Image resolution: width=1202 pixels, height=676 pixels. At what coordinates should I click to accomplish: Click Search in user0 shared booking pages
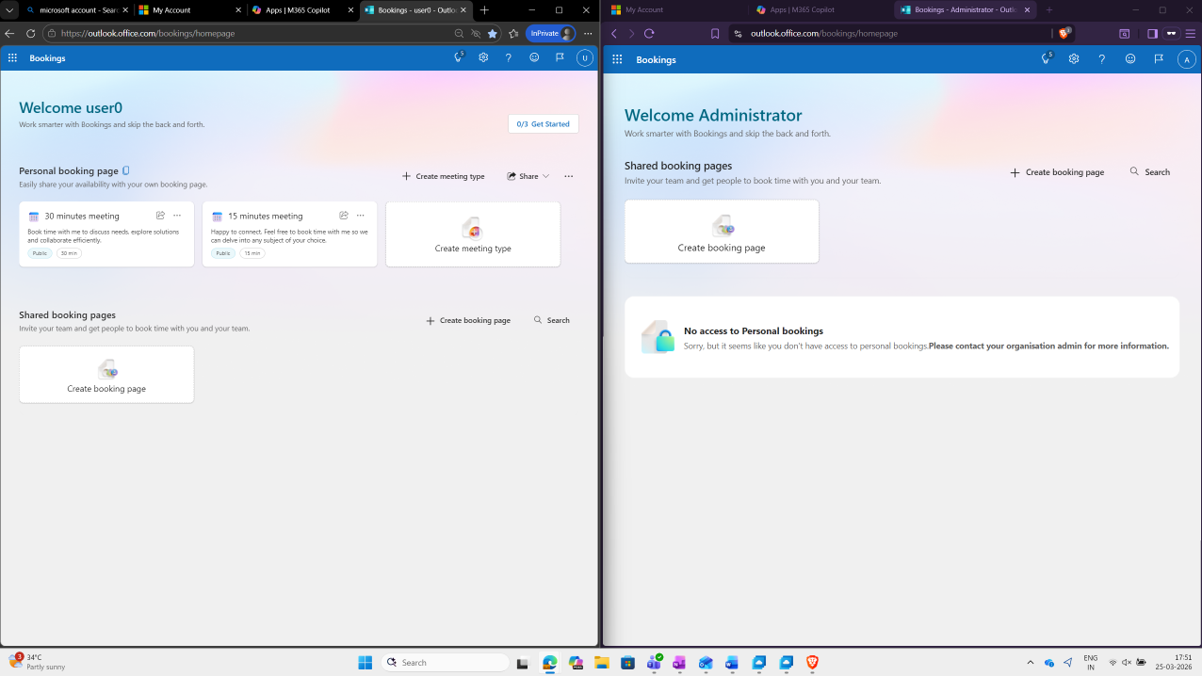(552, 320)
